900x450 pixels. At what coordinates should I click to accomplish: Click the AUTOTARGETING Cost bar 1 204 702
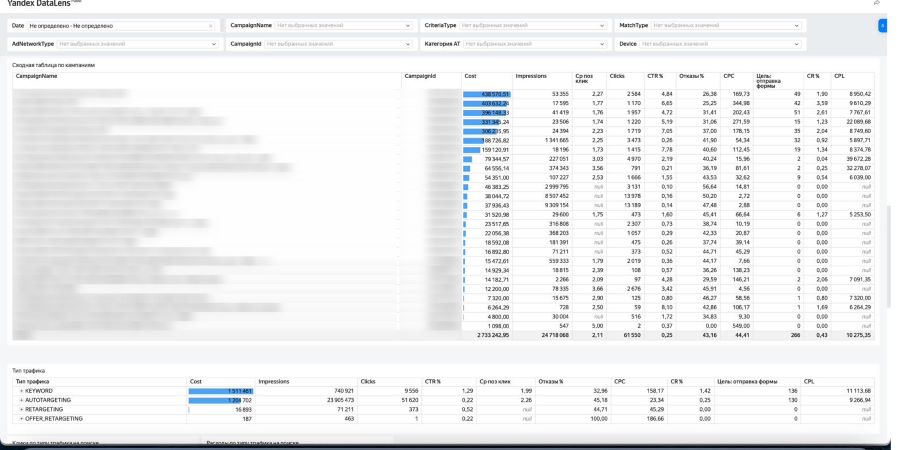221,400
